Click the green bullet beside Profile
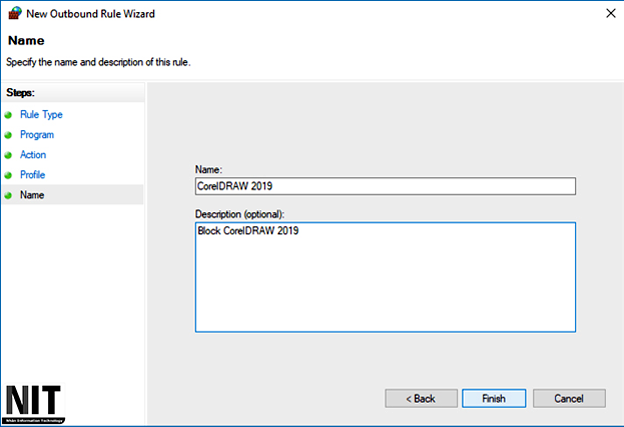This screenshot has height=427, width=624. pyautogui.click(x=8, y=175)
